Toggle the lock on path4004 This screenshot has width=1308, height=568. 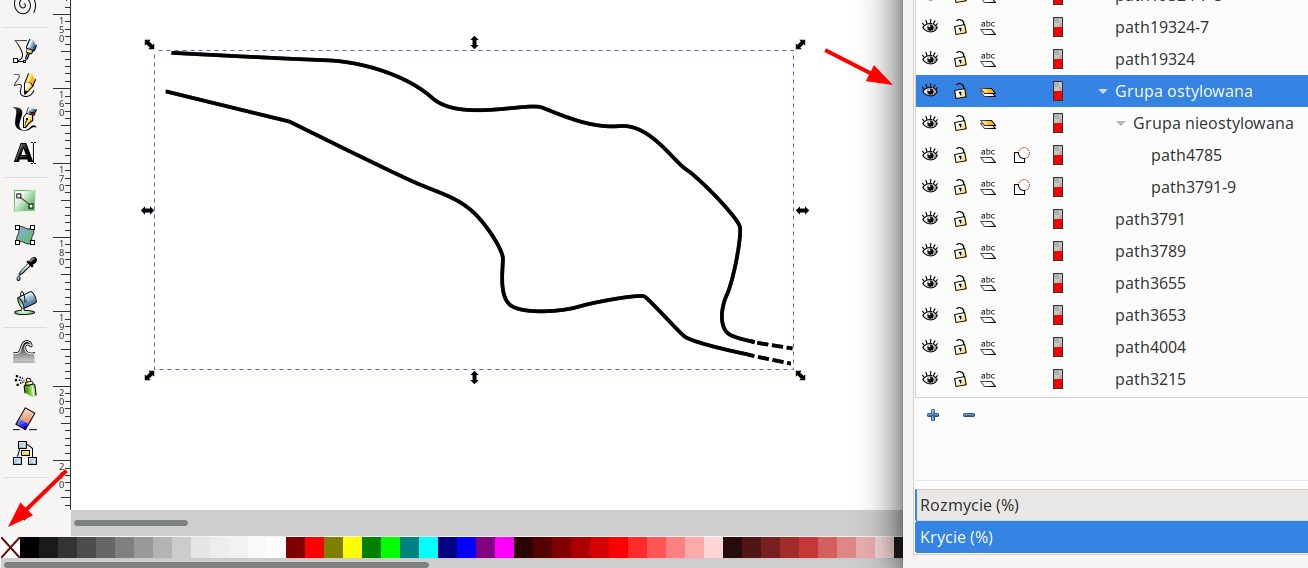pyautogui.click(x=960, y=347)
